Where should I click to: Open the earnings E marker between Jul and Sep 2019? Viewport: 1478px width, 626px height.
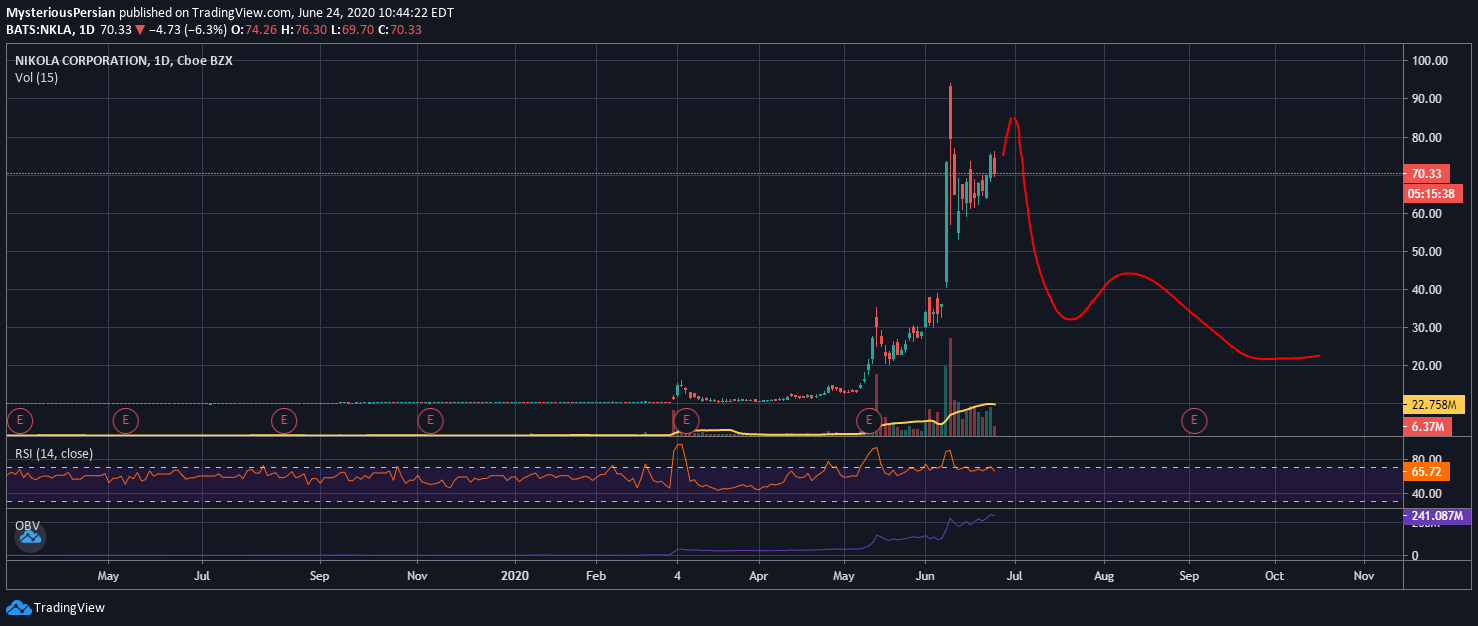(x=285, y=420)
